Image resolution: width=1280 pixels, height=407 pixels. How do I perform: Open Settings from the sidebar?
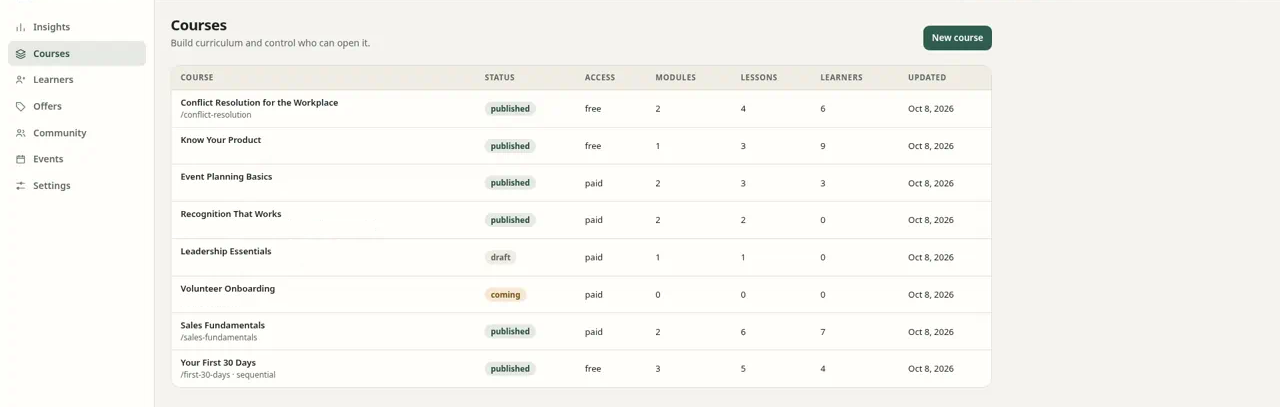pyautogui.click(x=77, y=186)
